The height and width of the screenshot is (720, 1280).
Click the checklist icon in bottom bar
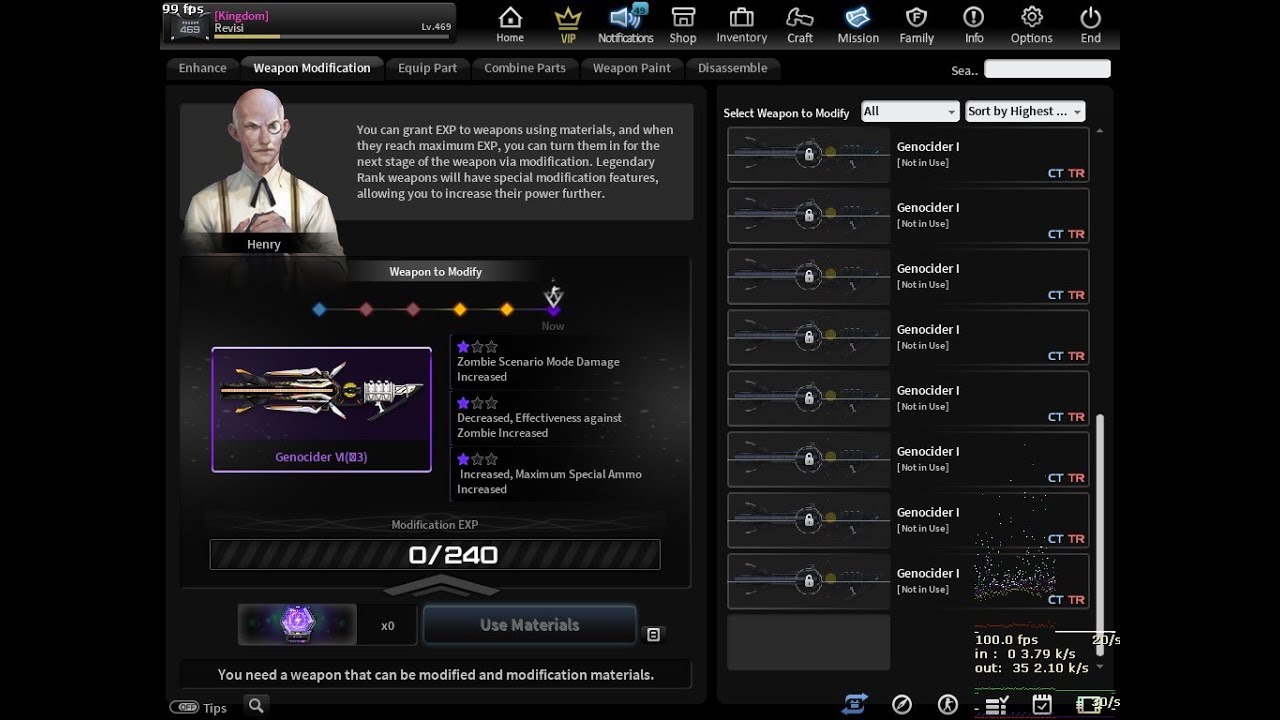pos(996,705)
